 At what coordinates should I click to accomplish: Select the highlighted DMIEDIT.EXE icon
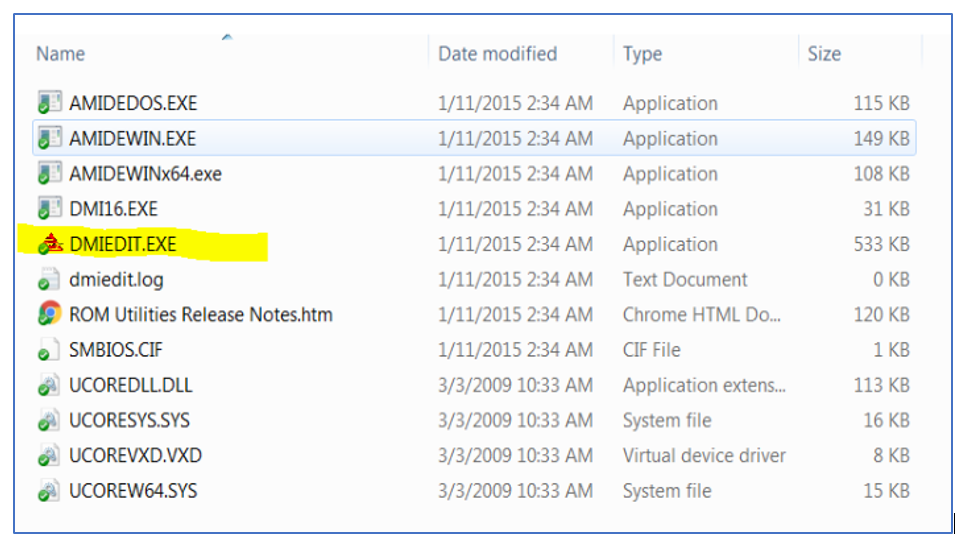50,244
